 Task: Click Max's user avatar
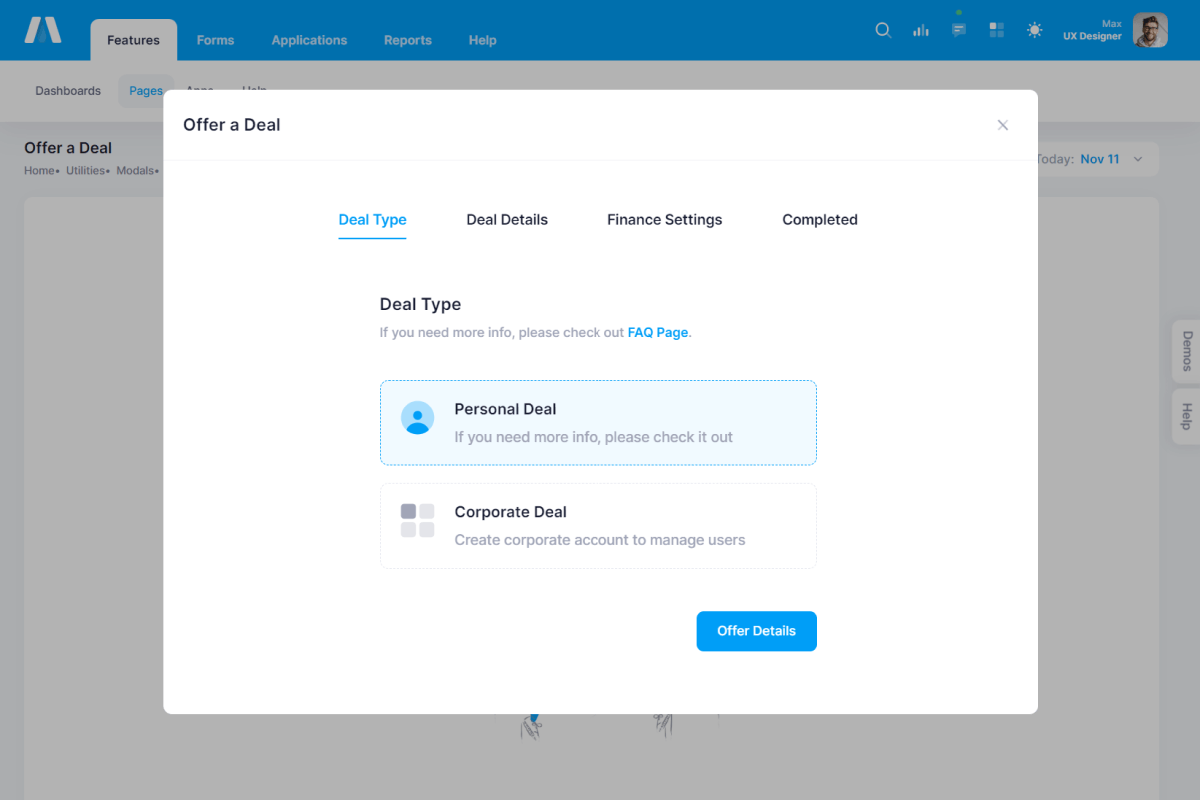click(x=1150, y=30)
